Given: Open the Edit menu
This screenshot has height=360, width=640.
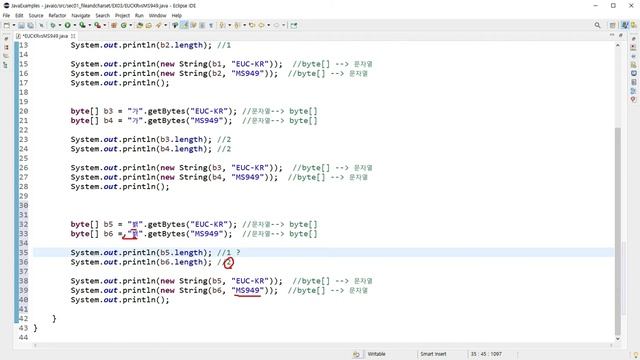Looking at the screenshot, I should (x=19, y=16).
